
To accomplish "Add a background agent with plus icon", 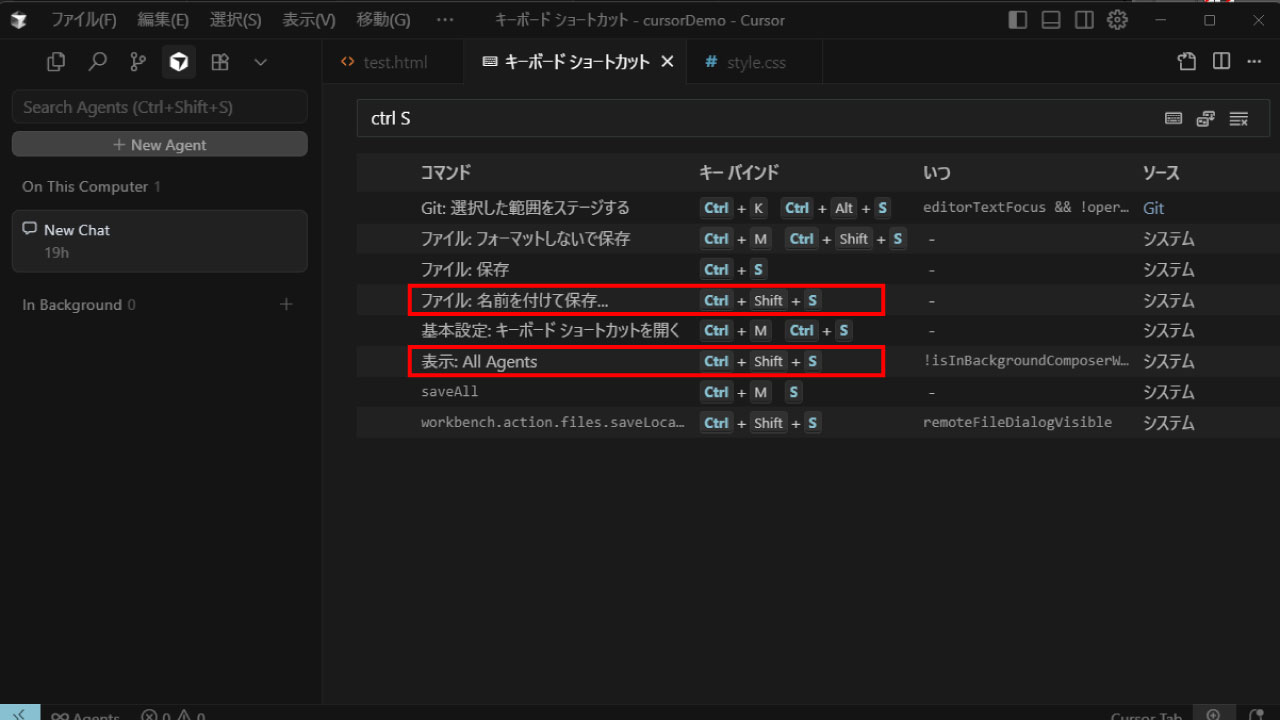I will click(286, 304).
